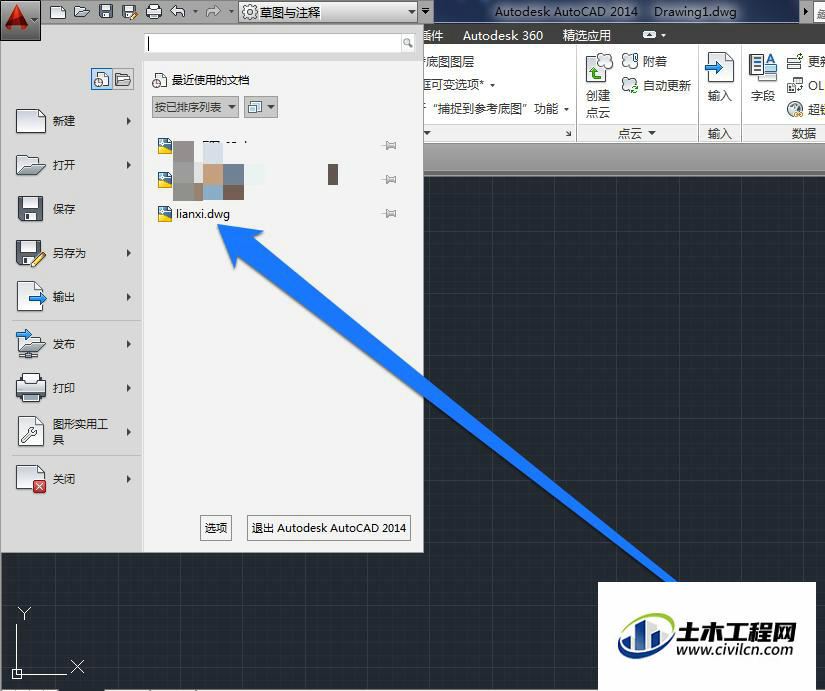Select 图形实用工具 in the application menu
The image size is (825, 691).
74,432
